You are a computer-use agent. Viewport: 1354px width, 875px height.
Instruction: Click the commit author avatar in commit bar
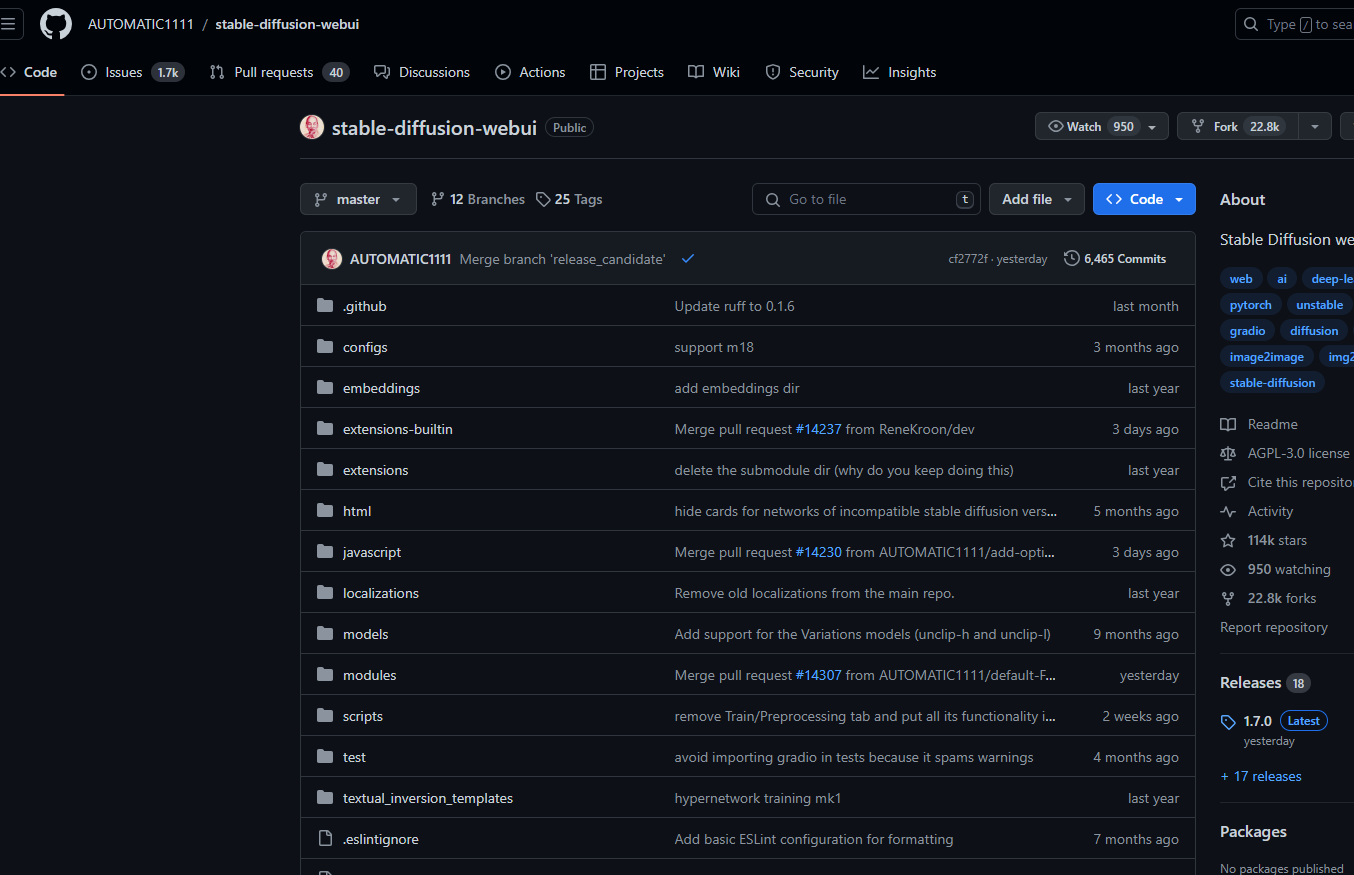[x=332, y=259]
